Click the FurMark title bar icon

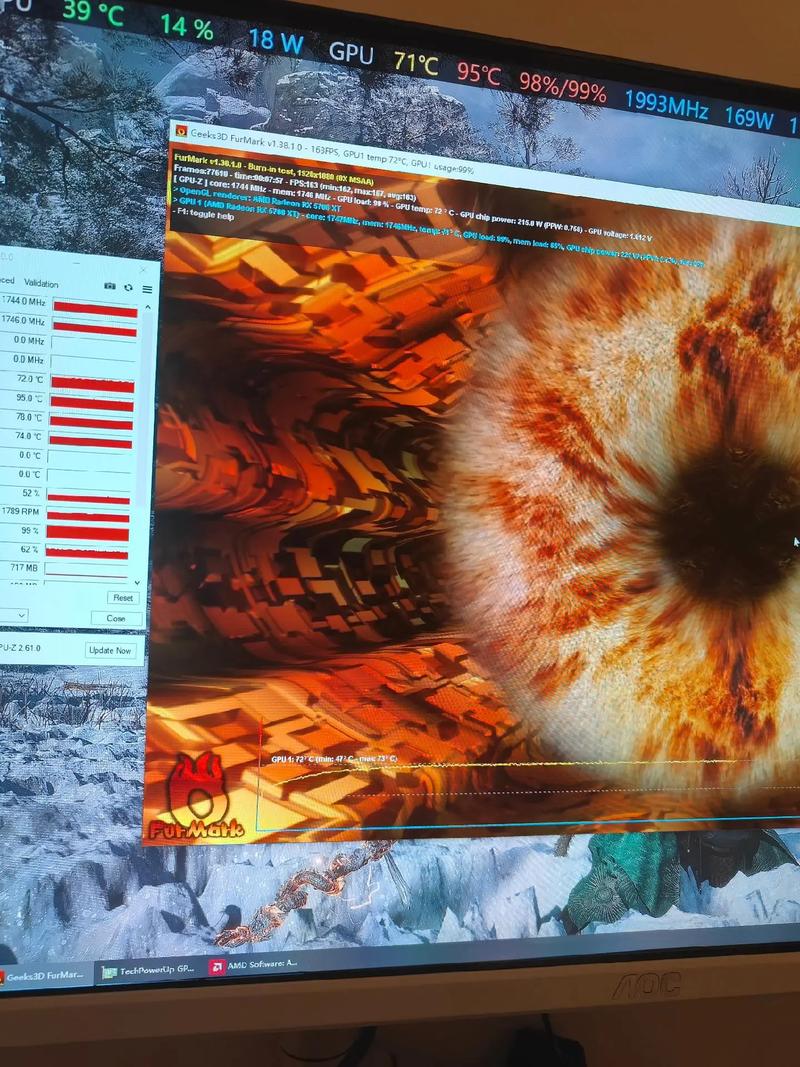(180, 130)
